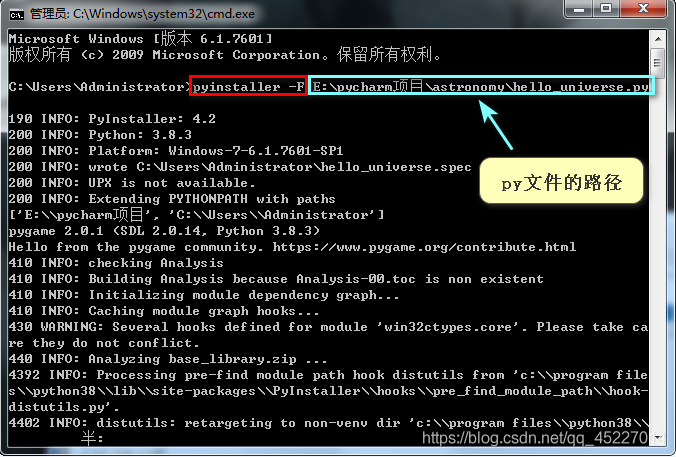Maximize the command prompt window

point(606,11)
